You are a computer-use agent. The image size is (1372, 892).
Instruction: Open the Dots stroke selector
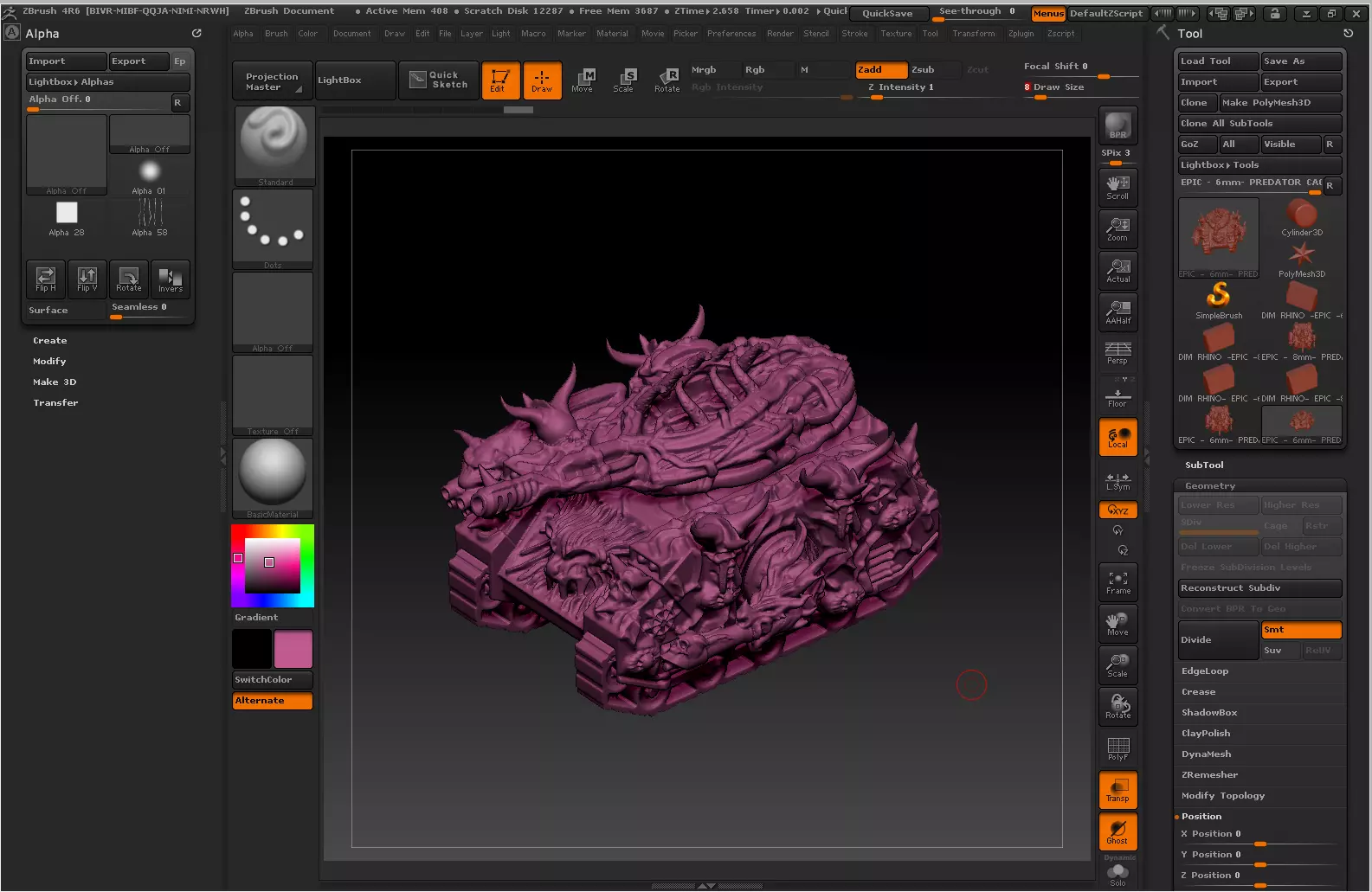tap(273, 228)
